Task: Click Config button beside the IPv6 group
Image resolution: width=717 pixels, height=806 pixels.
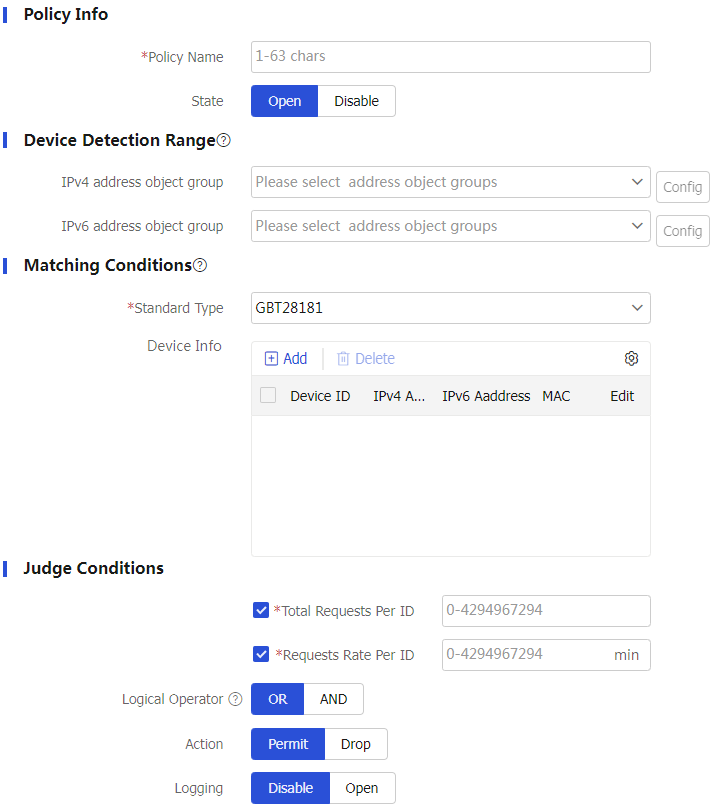Action: pyautogui.click(x=682, y=231)
